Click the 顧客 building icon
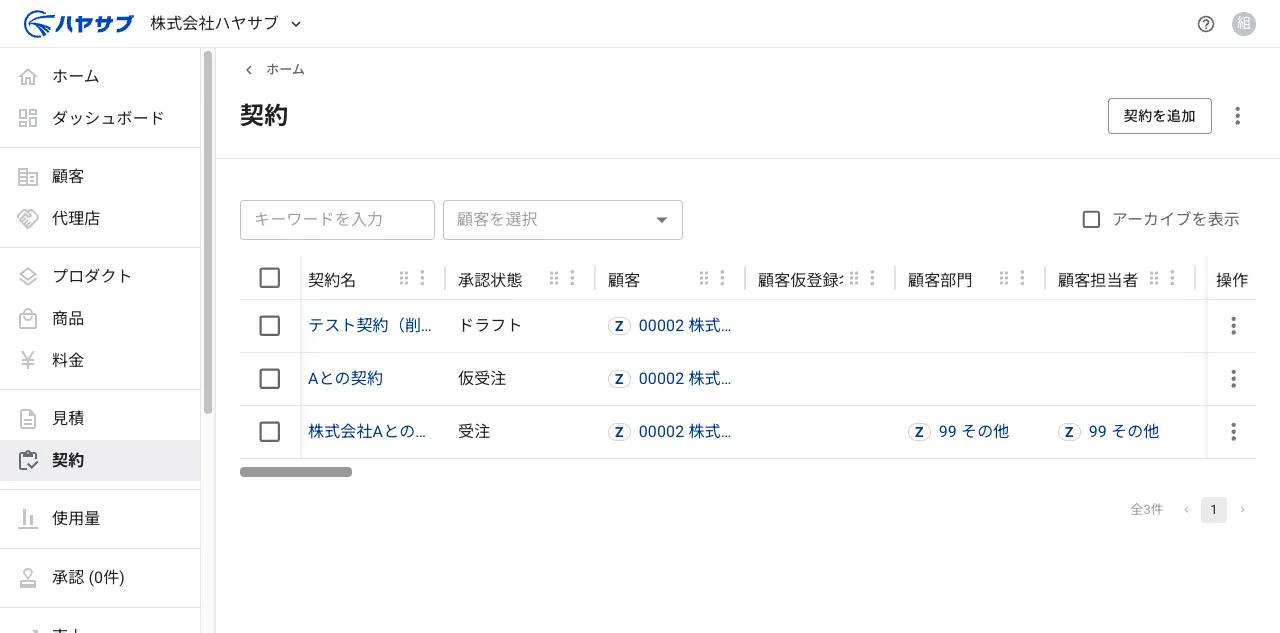Screen dimensions: 1280x633 click(28, 176)
